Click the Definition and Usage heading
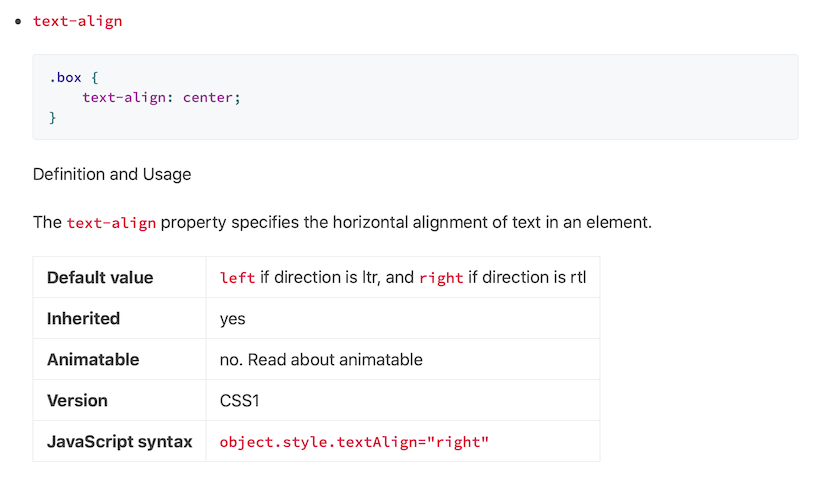This screenshot has width=820, height=479. click(112, 174)
